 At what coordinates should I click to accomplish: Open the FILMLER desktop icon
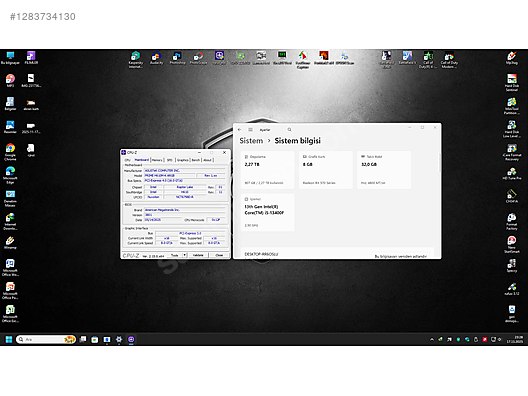click(x=31, y=58)
